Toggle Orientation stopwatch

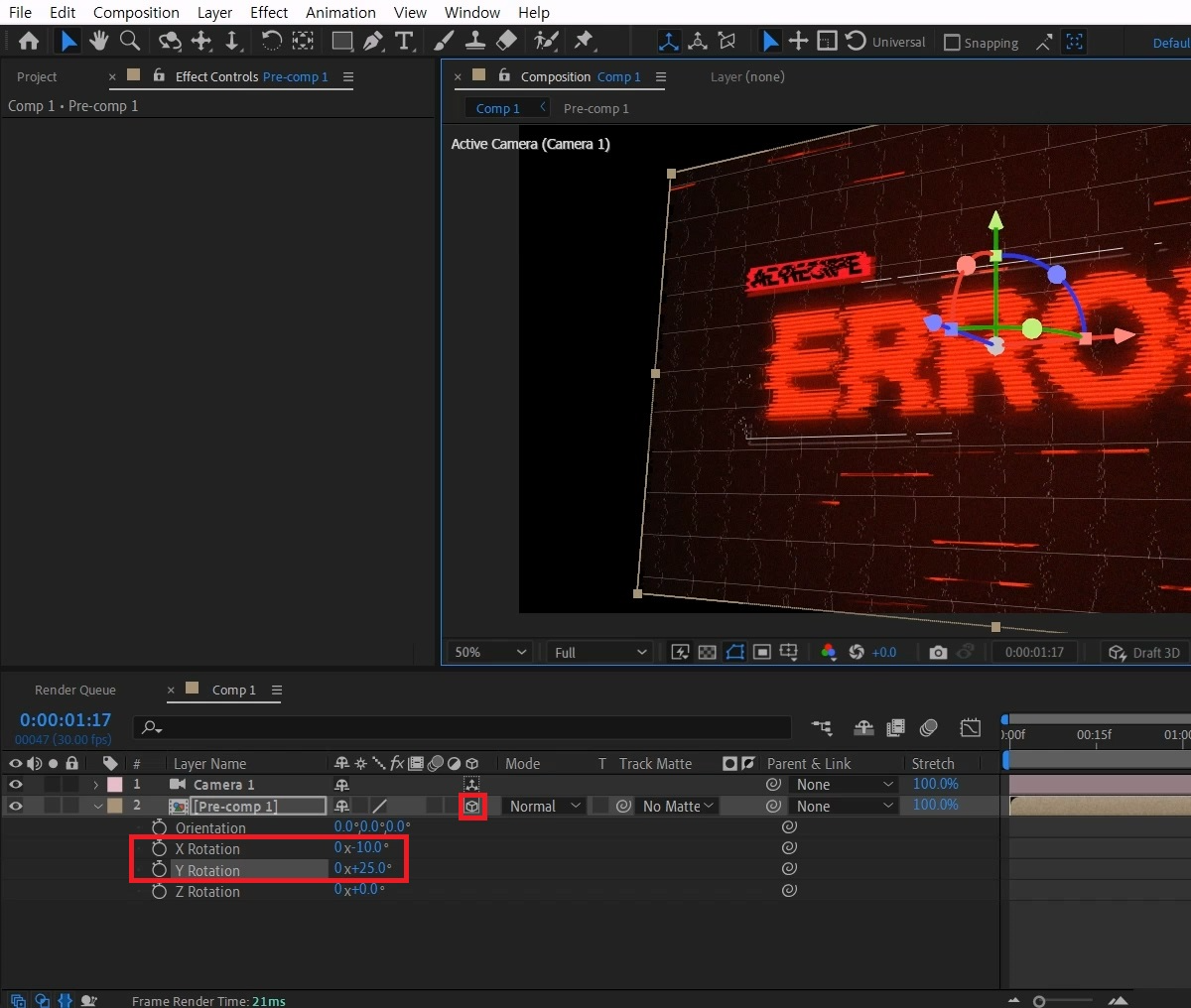(x=159, y=827)
